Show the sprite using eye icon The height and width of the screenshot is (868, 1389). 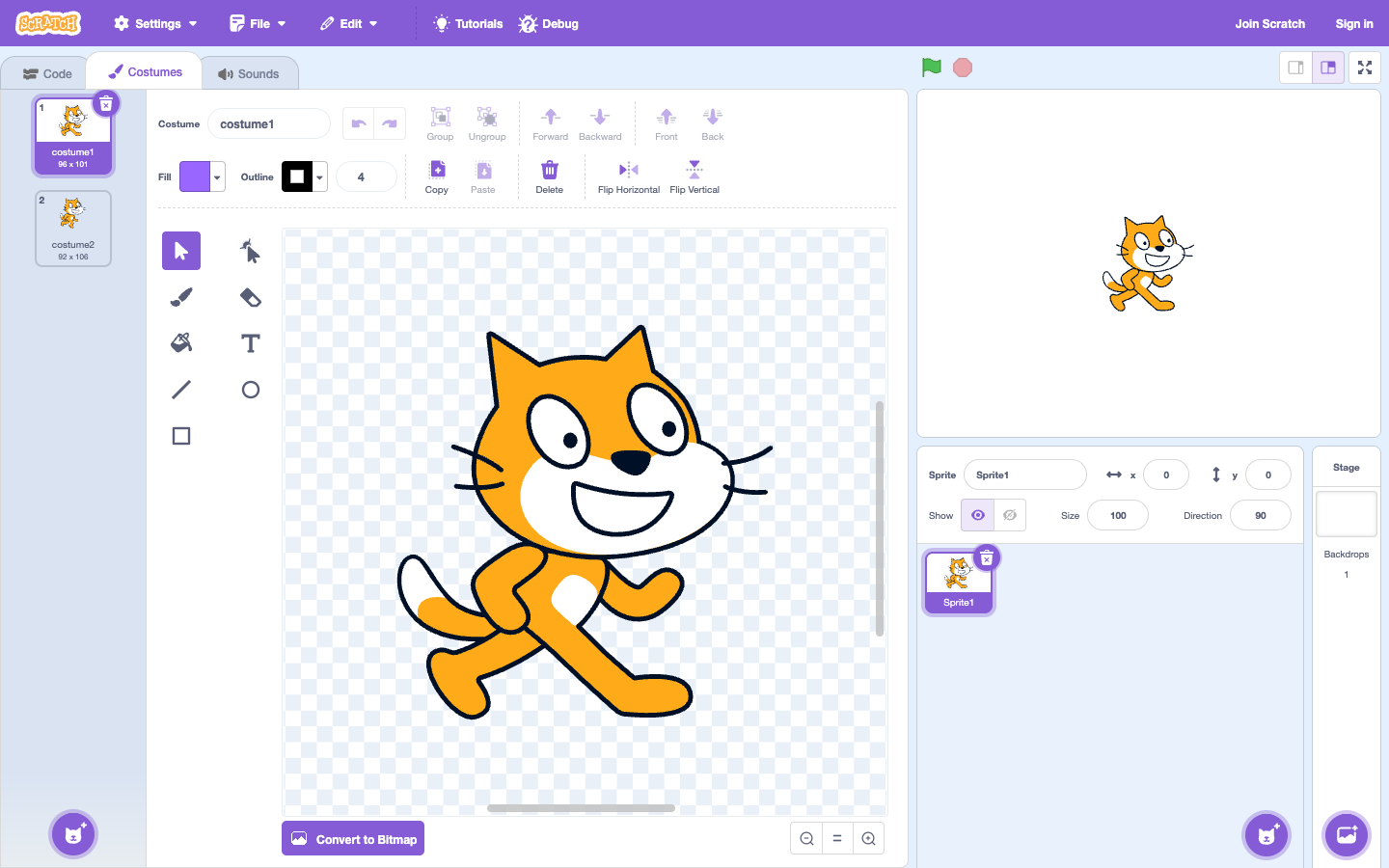tap(977, 515)
